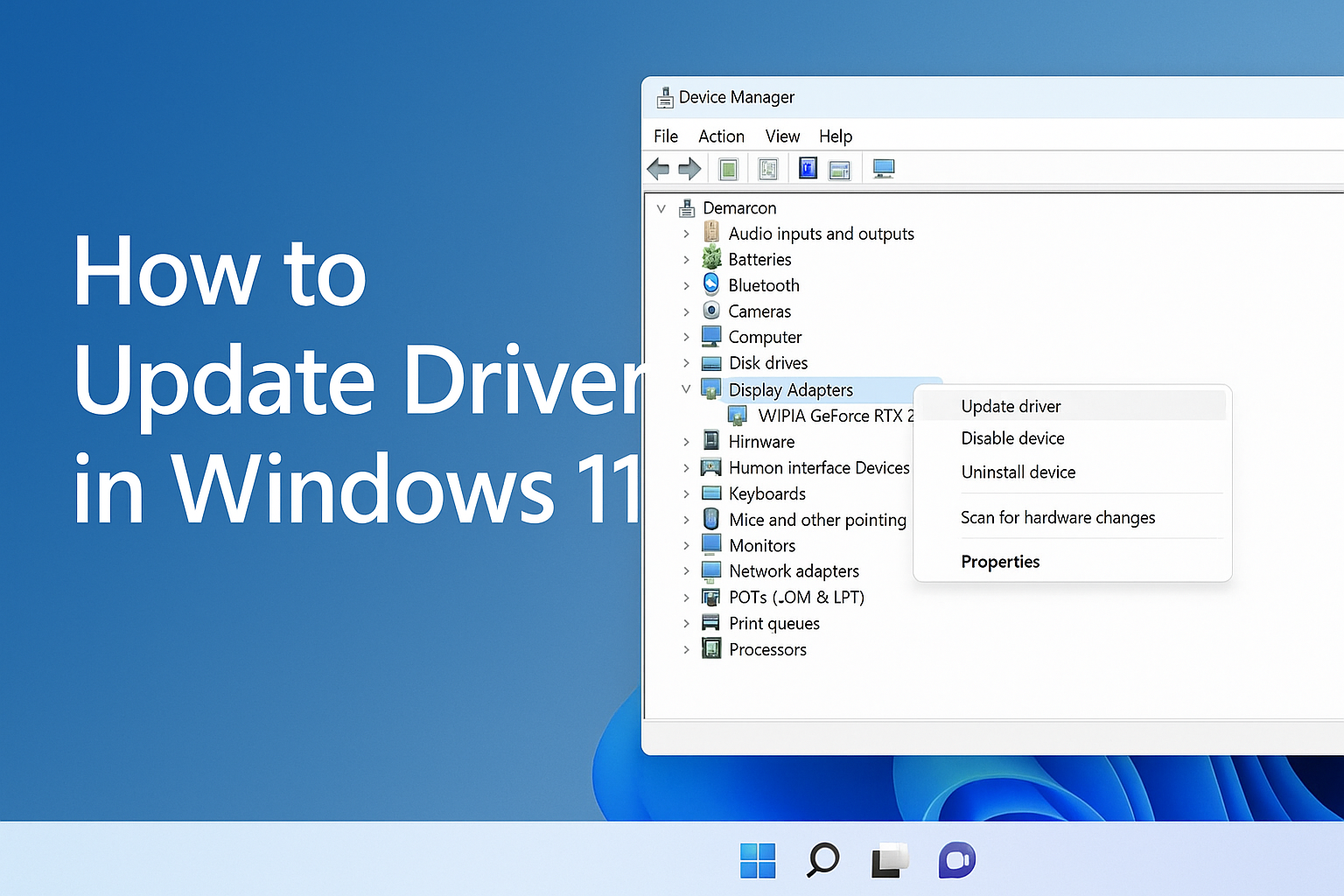Click the monitor scan toolbar icon

884,169
